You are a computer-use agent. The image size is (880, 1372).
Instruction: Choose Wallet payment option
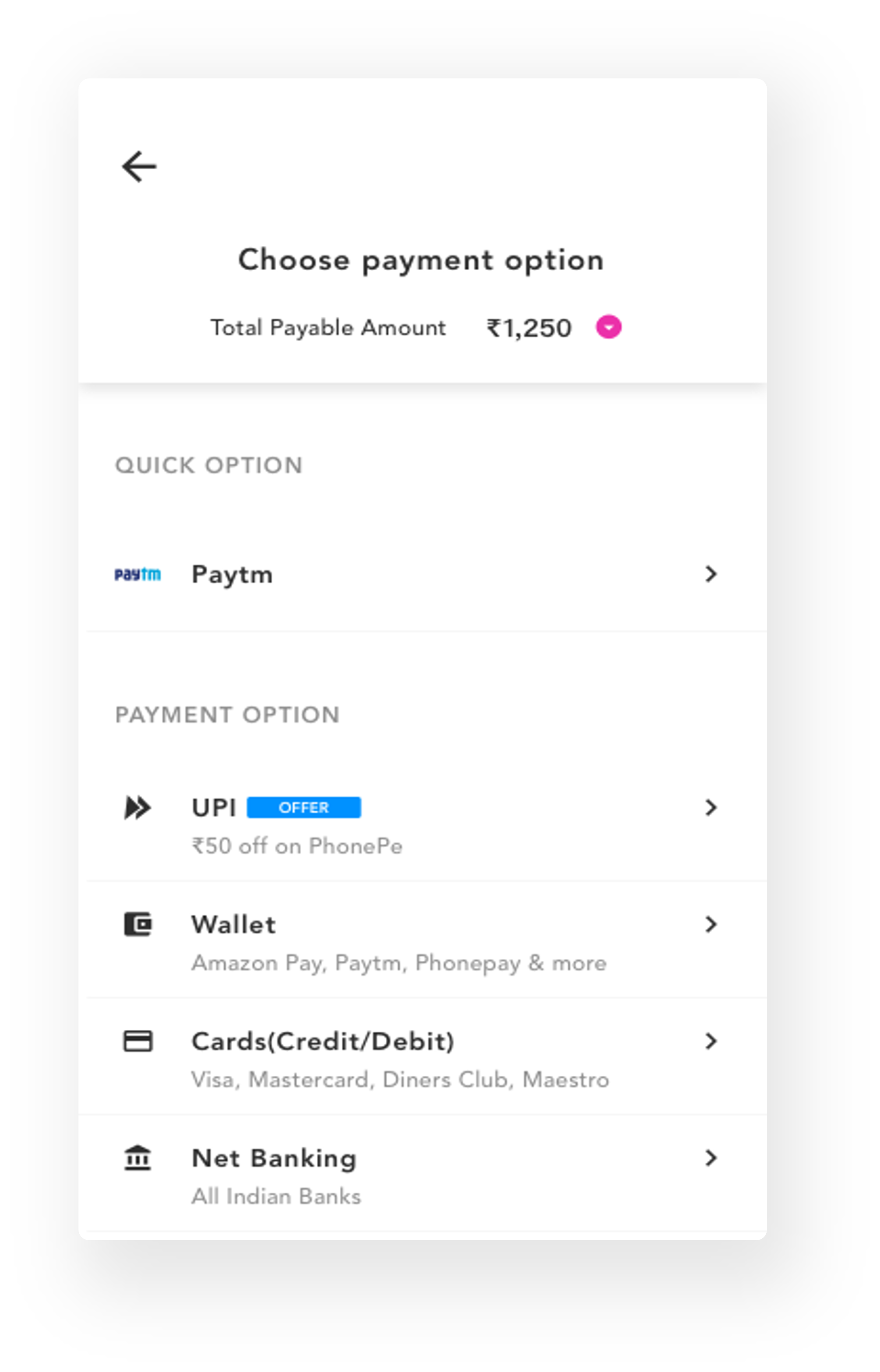(x=234, y=924)
